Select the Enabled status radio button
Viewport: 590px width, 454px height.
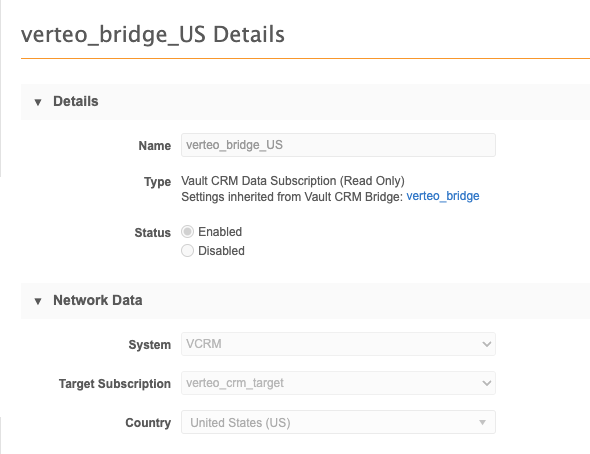pyautogui.click(x=187, y=232)
